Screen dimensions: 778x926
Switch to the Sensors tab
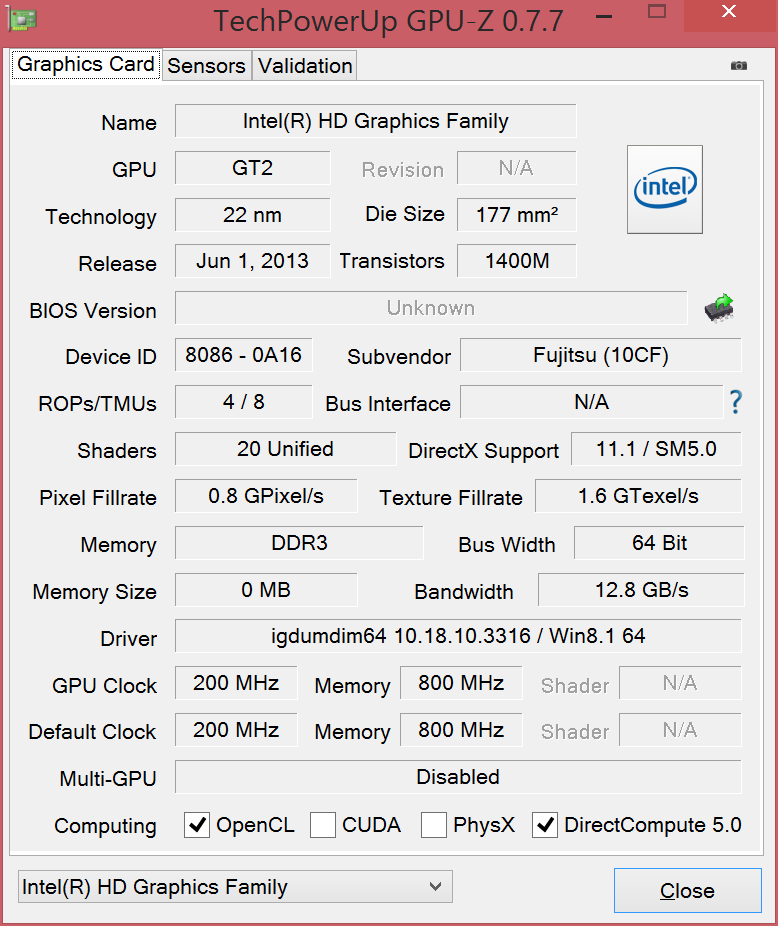[x=206, y=66]
